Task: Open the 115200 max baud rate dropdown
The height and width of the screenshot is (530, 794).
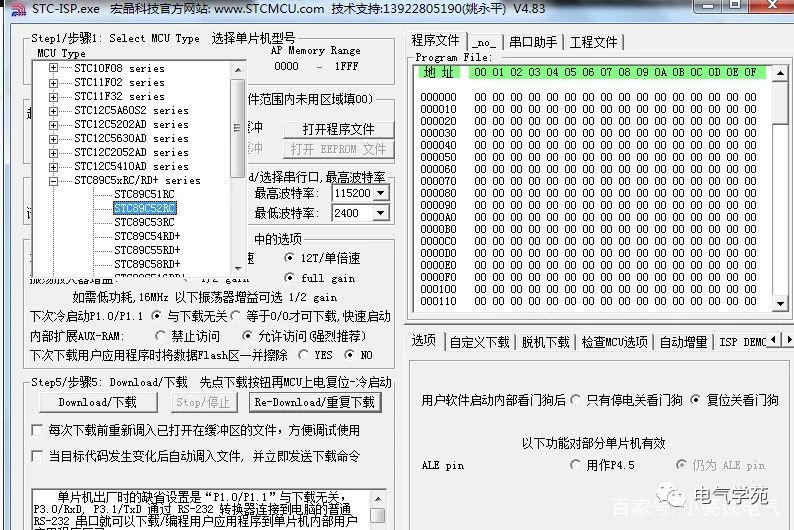Action: click(x=381, y=193)
